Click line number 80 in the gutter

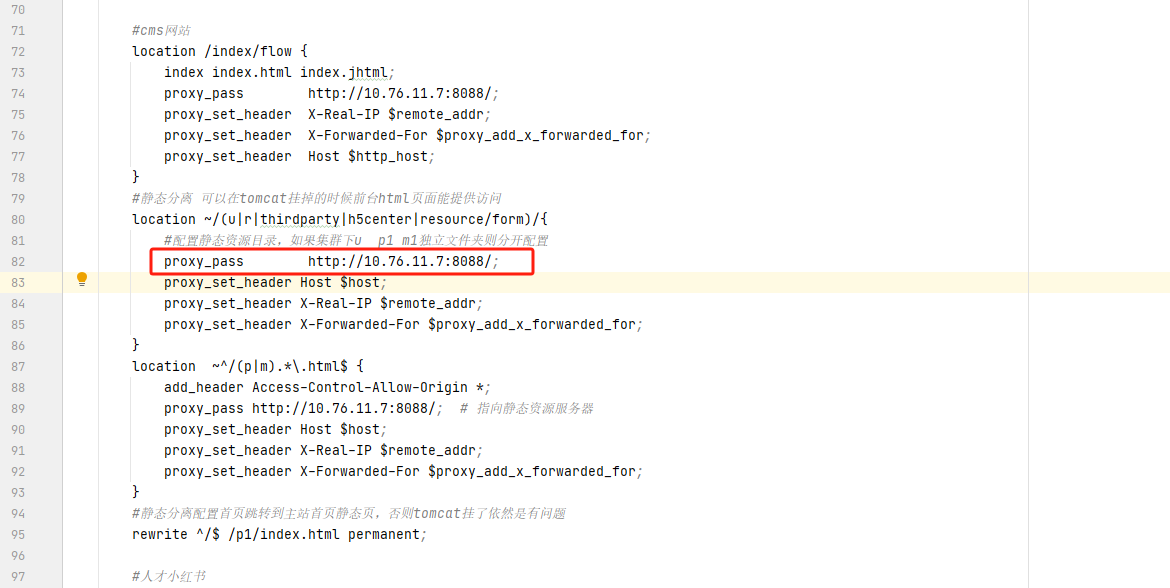(x=18, y=219)
